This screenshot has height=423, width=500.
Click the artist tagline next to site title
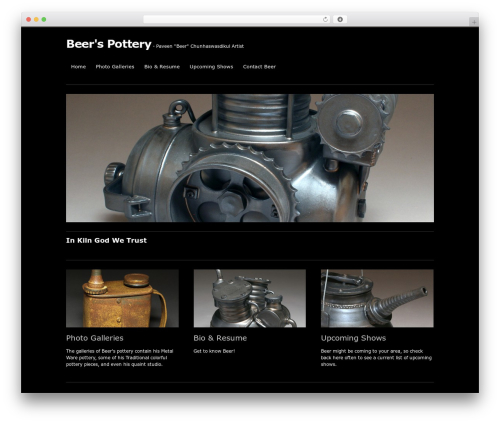(x=199, y=46)
